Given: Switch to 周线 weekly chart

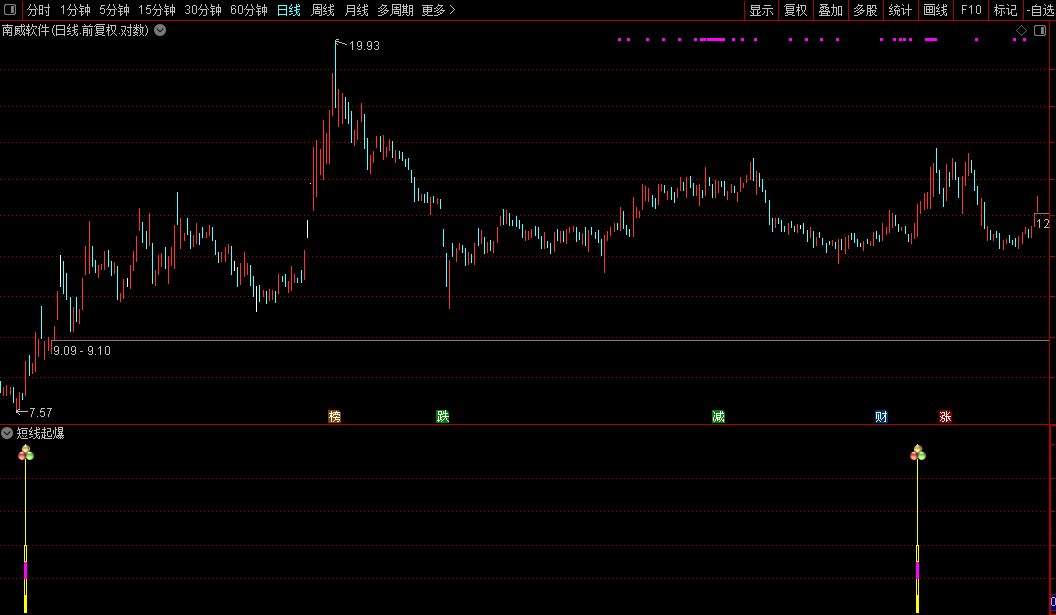Looking at the screenshot, I should click(323, 10).
